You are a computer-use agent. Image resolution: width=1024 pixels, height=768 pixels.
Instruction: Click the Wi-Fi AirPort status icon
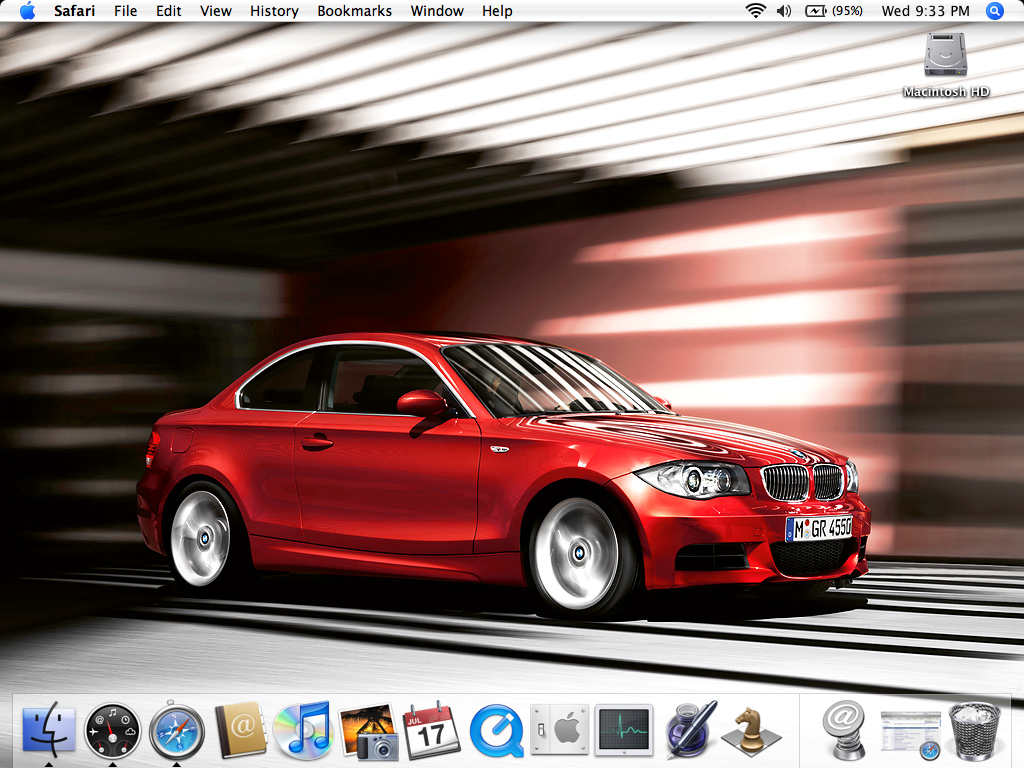[756, 10]
